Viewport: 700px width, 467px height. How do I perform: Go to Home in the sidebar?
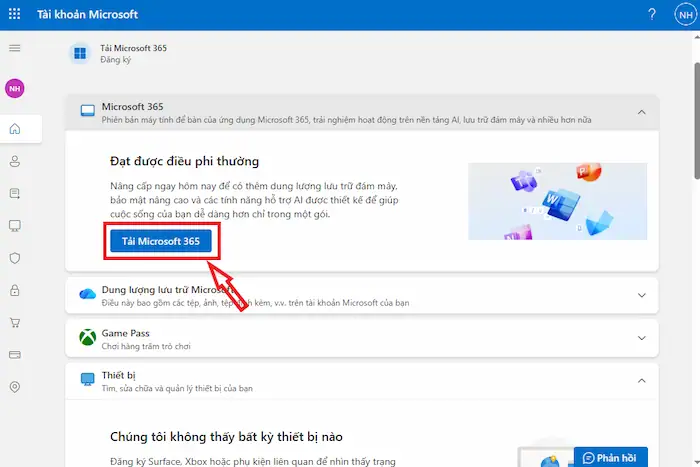[15, 129]
